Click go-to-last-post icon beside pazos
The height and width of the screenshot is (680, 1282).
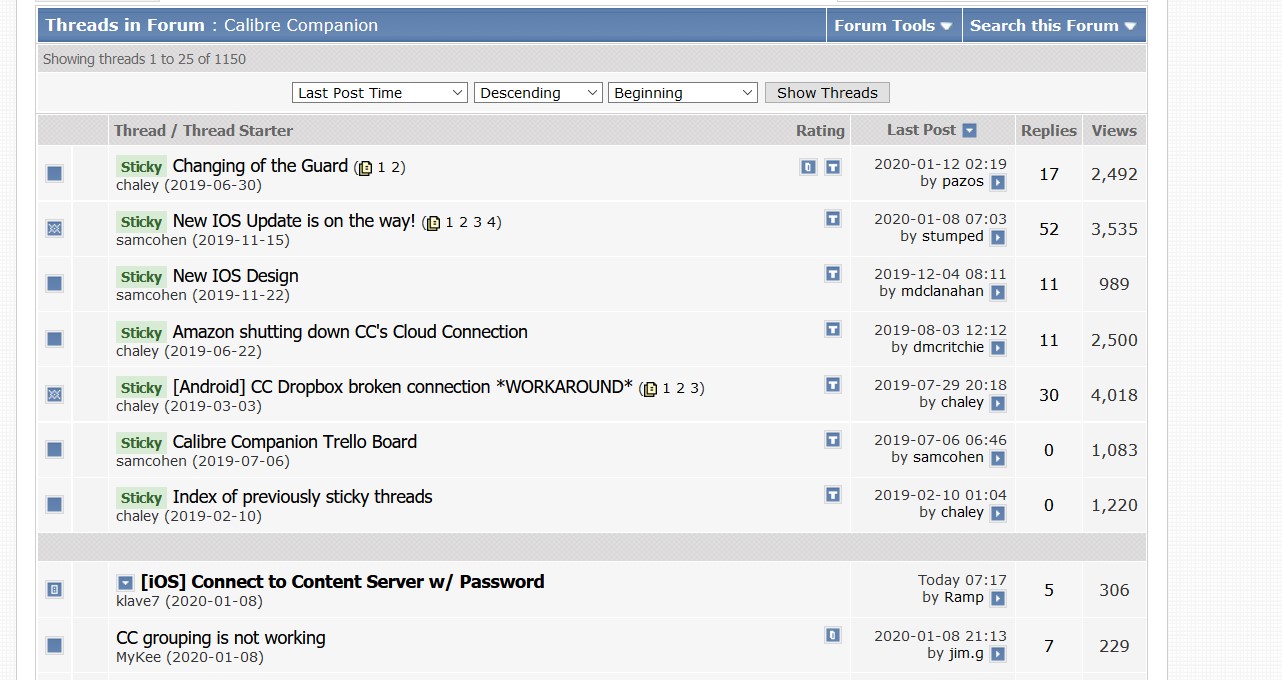pyautogui.click(x=998, y=182)
